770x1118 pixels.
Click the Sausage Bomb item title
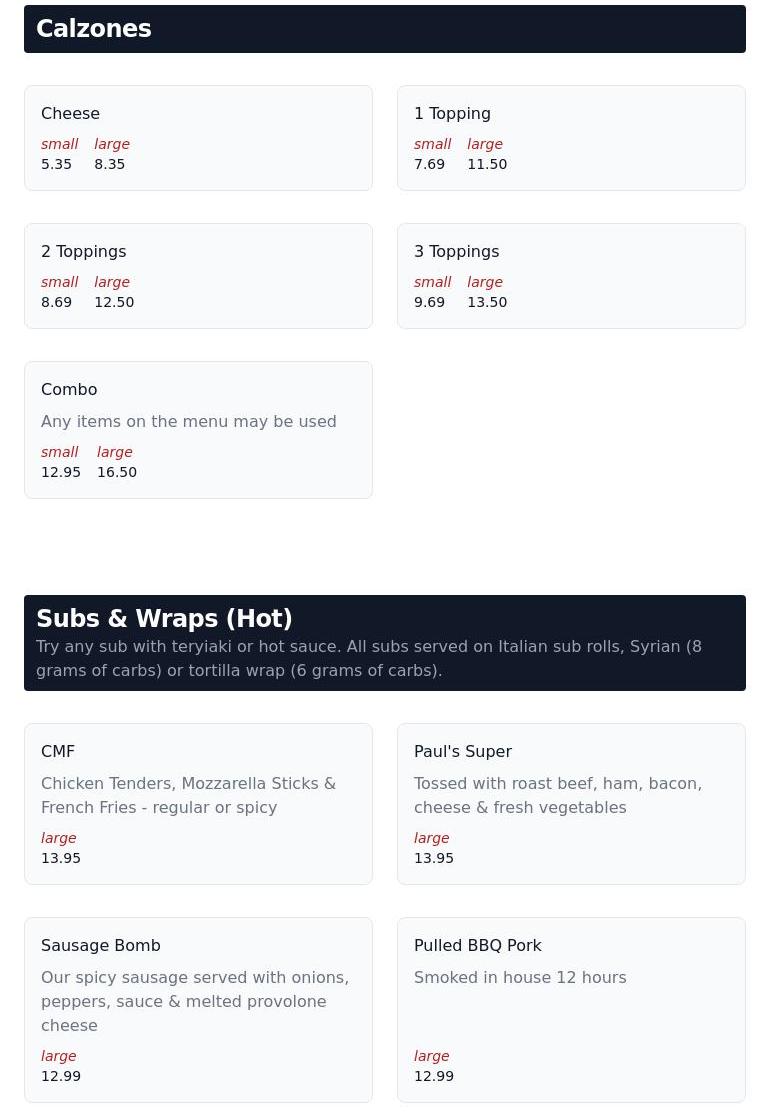pos(100,946)
